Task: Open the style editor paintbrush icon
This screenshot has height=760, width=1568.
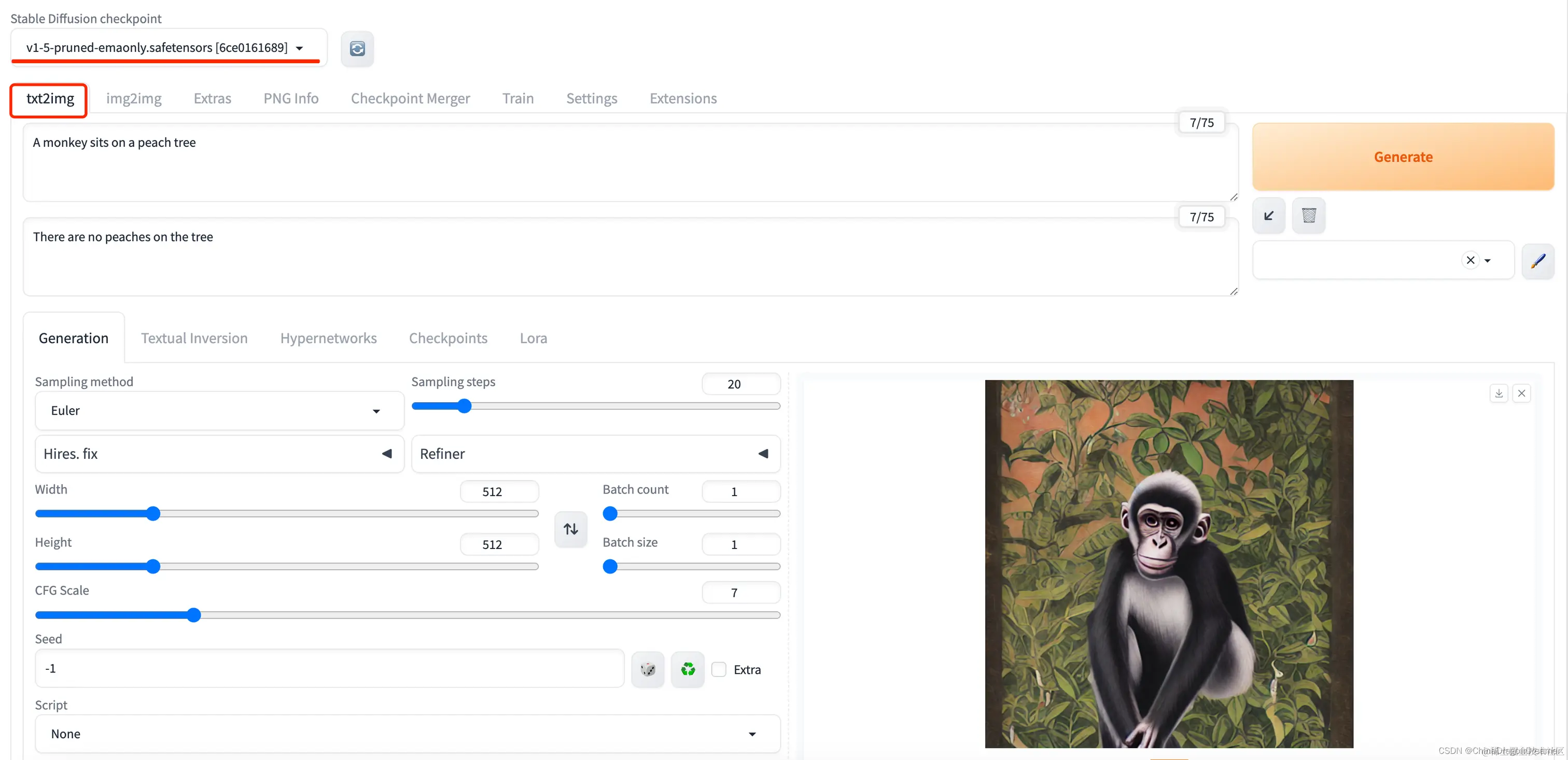Action: pyautogui.click(x=1537, y=261)
